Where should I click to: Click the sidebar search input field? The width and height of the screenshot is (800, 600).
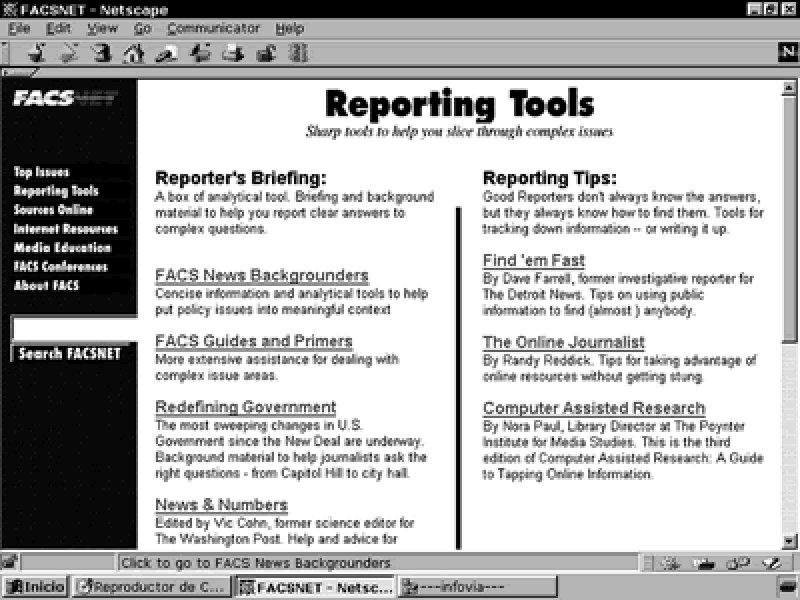click(74, 329)
